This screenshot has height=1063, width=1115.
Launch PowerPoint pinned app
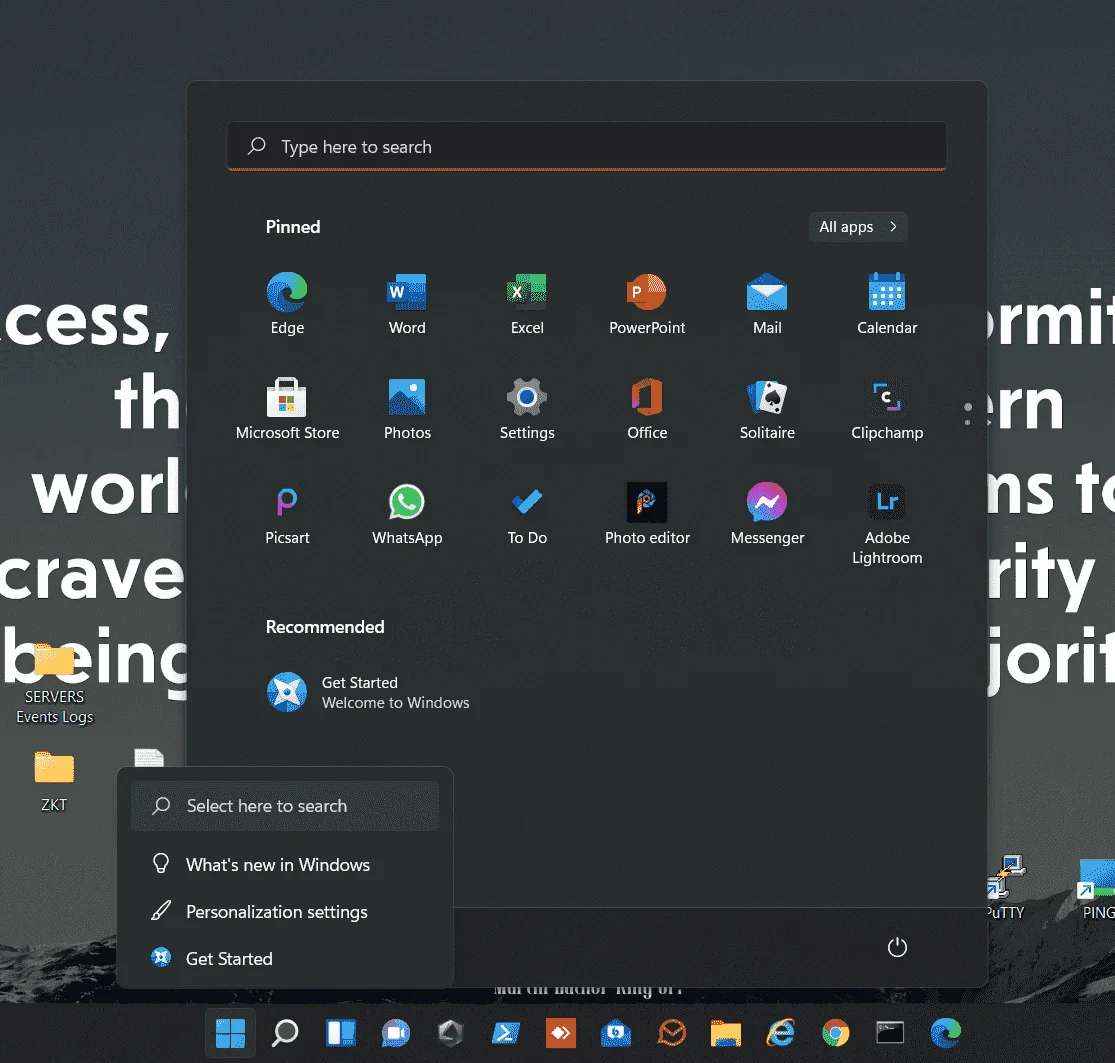click(647, 304)
